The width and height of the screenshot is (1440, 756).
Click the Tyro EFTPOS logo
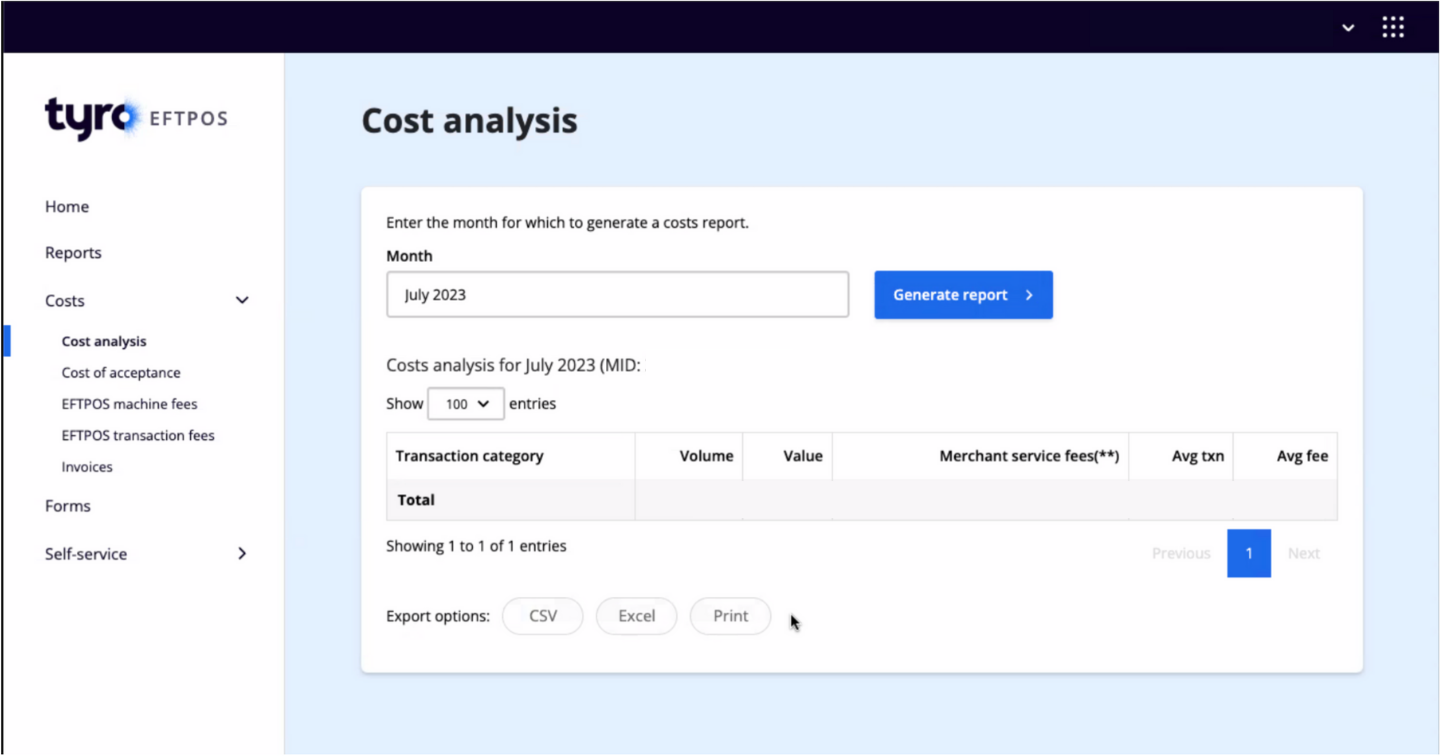pyautogui.click(x=136, y=118)
